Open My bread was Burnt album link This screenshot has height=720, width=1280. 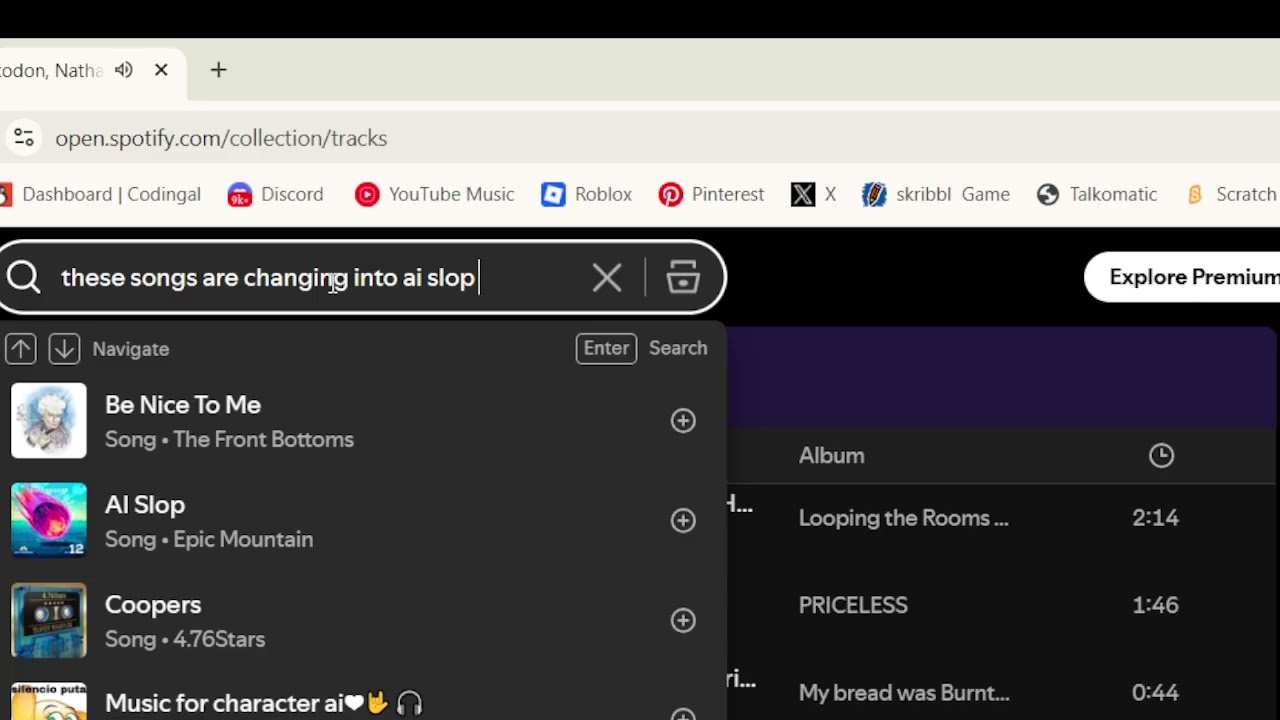(904, 693)
